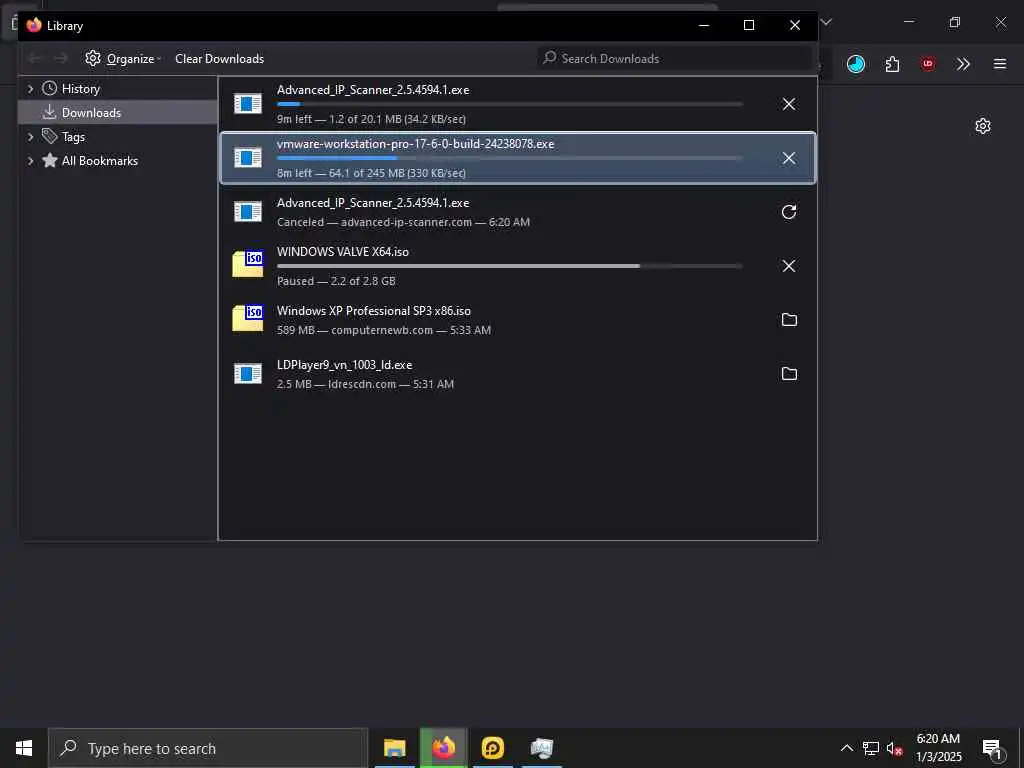Click the WINDOWS VALVE X64.iso file icon
Screen dimensions: 1024x768
point(248,264)
